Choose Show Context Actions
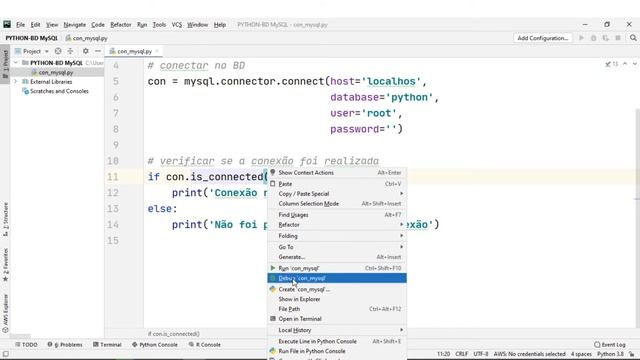Viewport: 640px width, 360px height. 337,173
